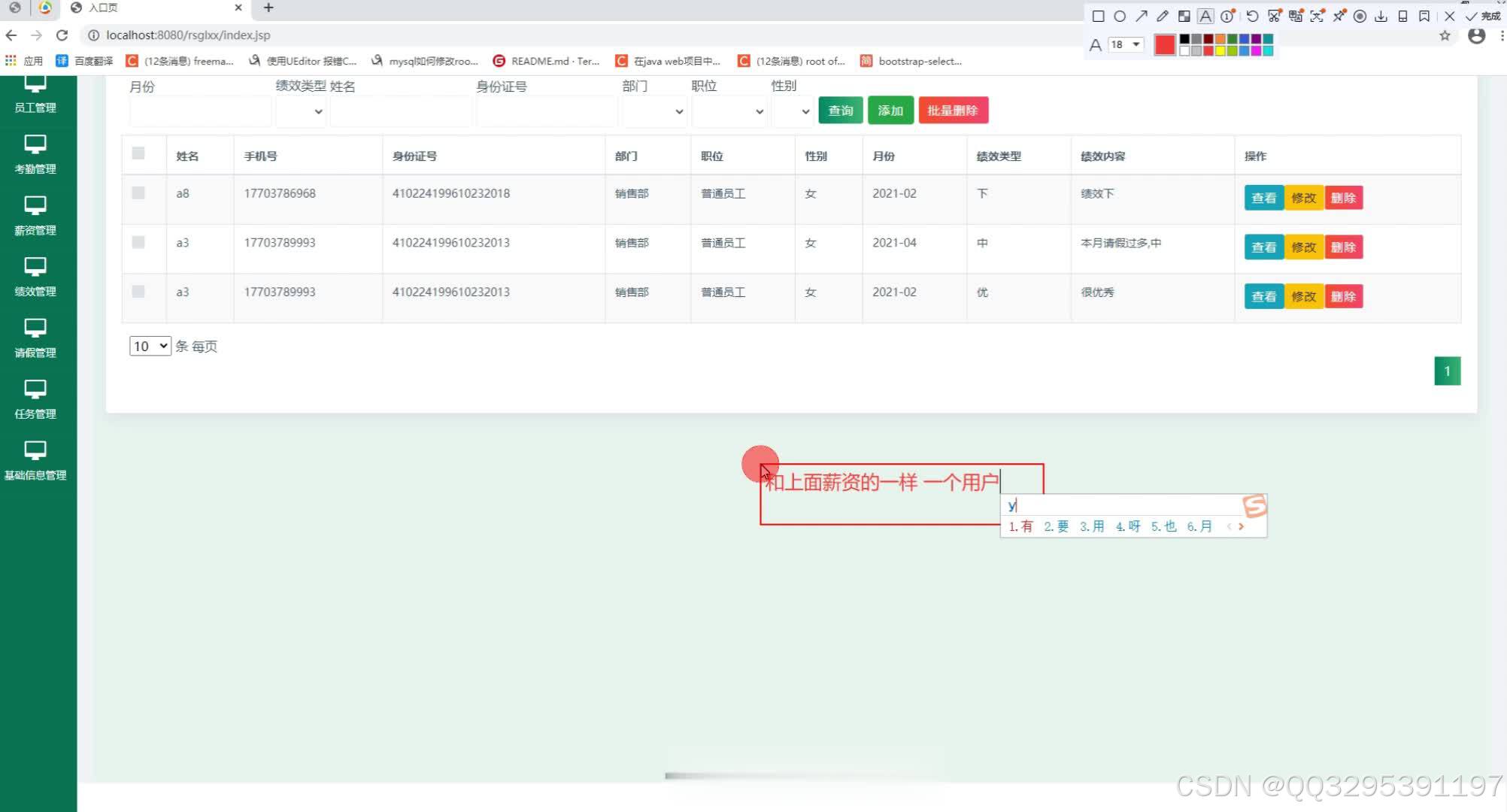Viewport: 1507px width, 812px height.
Task: Click the bookmark icon in screenshot toolbar
Action: [1424, 16]
